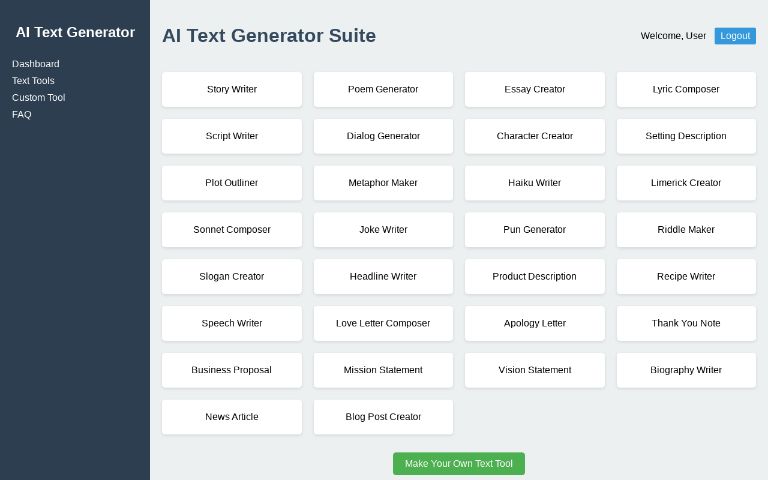Open the FAQ sidebar link
768x480 pixels.
pyautogui.click(x=22, y=115)
